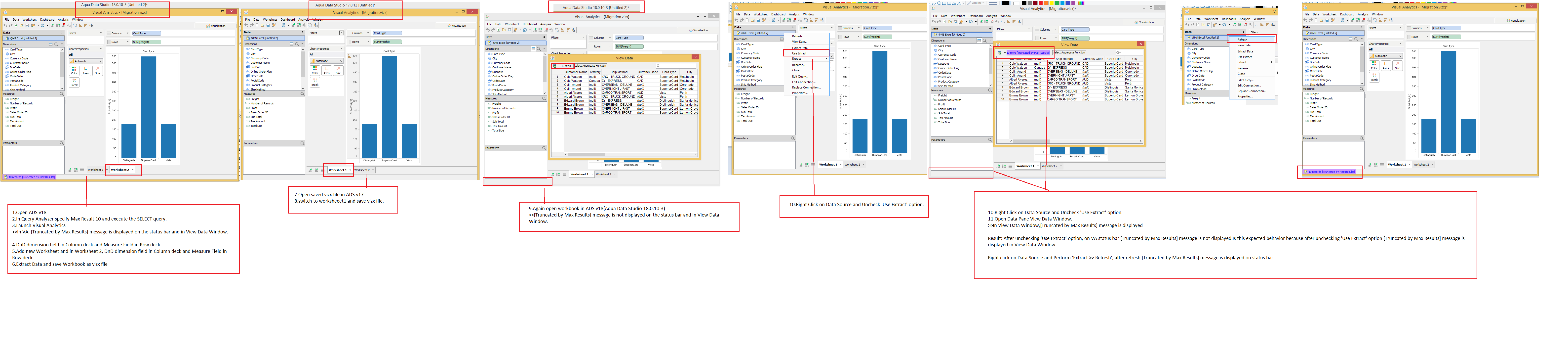1568x350 pixels.
Task: Click Break chart property in 17.0.12 window
Action: (x=315, y=82)
